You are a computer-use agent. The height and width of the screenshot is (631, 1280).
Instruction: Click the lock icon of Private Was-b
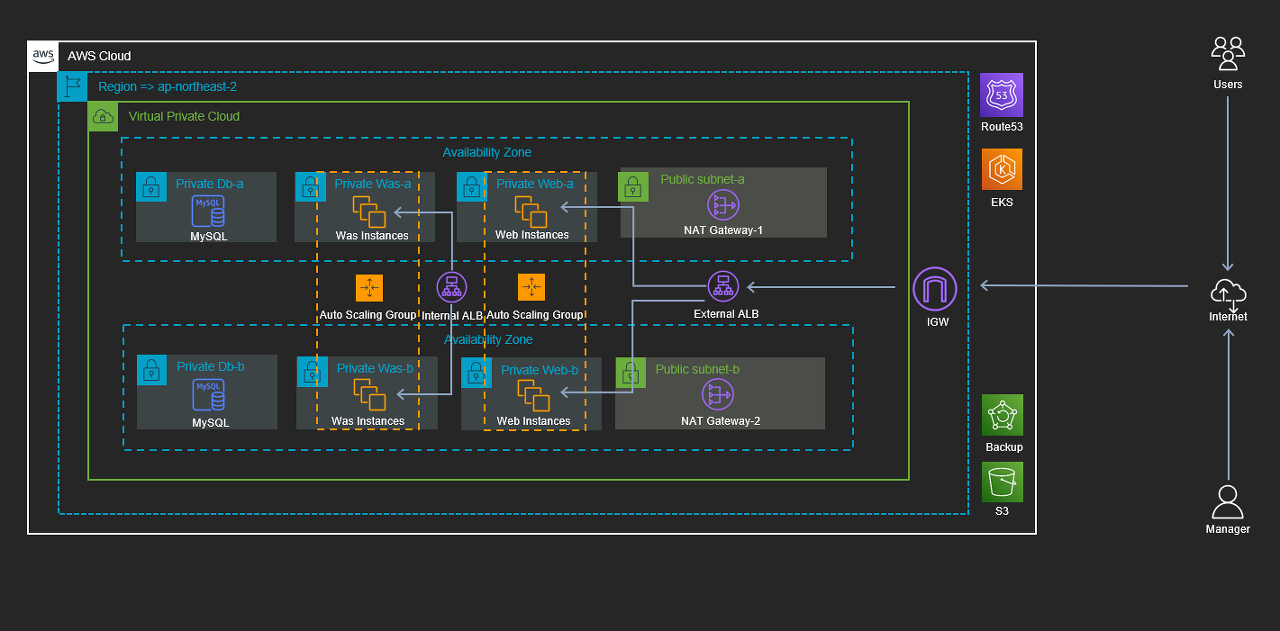(312, 372)
